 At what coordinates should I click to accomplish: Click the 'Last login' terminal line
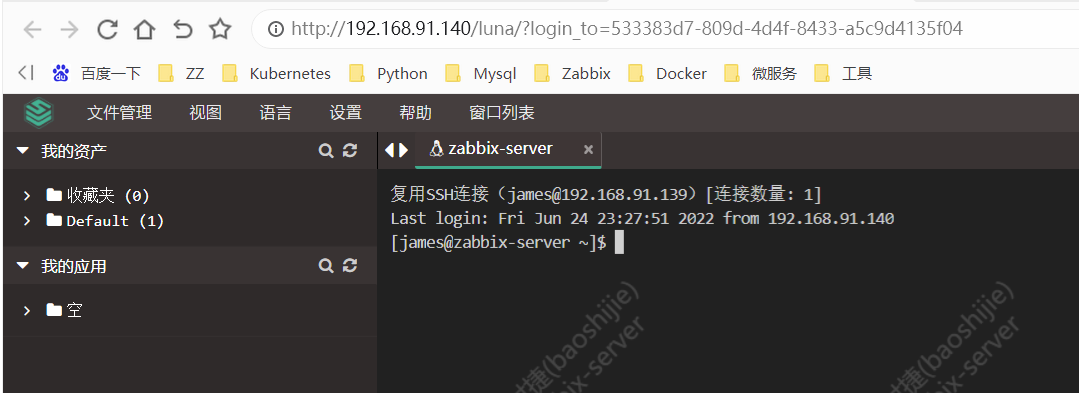coord(642,219)
